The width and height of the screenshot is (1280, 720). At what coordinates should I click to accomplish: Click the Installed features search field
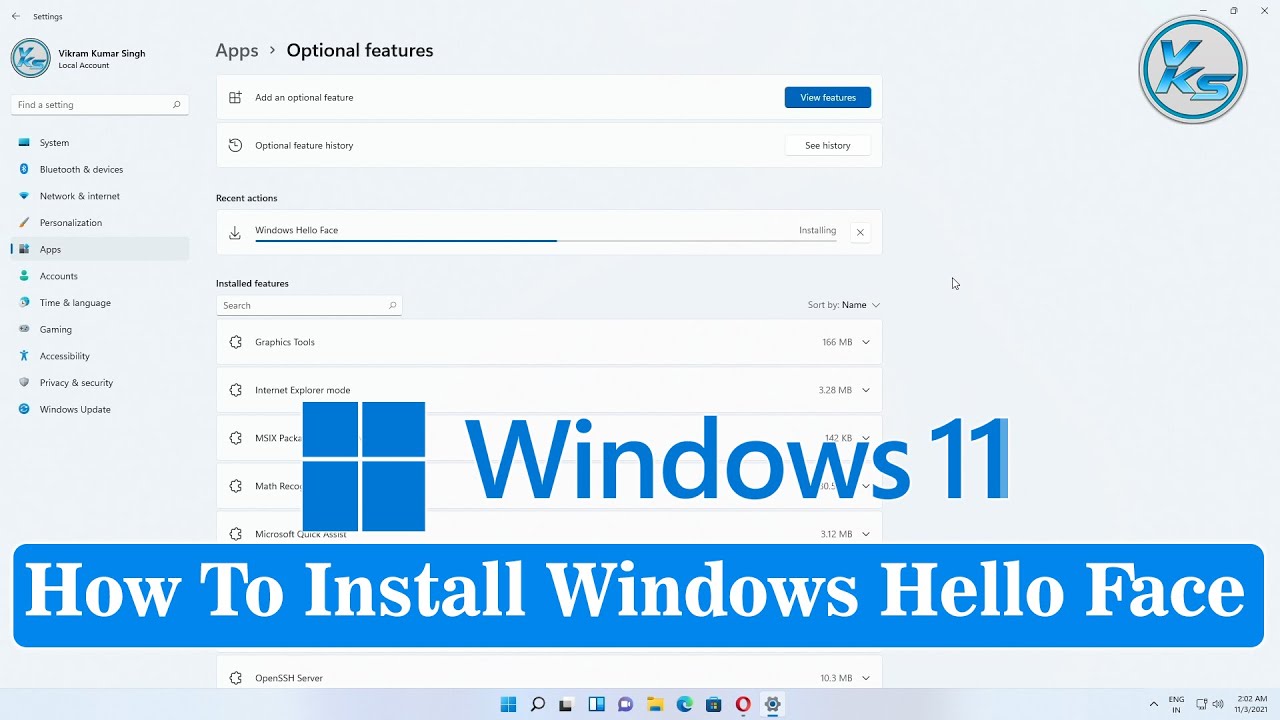click(309, 305)
